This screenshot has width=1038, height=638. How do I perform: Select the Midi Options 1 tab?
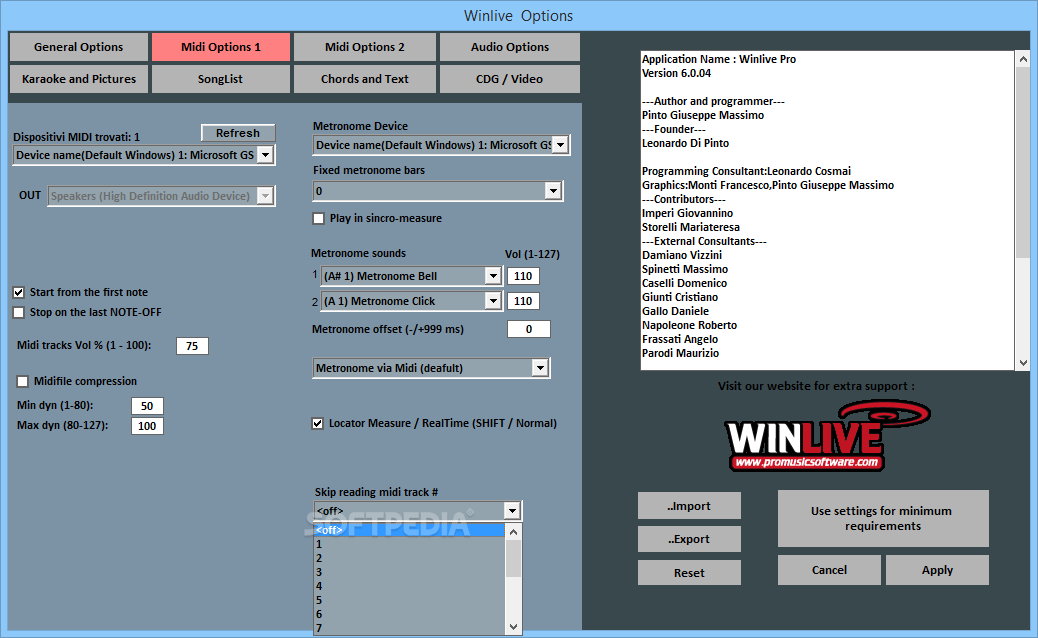tap(220, 47)
